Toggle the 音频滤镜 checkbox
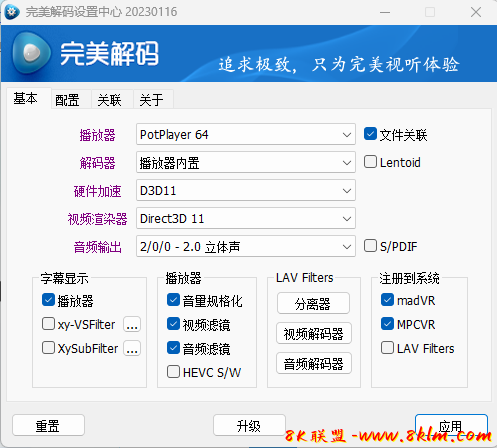Viewport: 497px width, 448px height. coord(173,348)
